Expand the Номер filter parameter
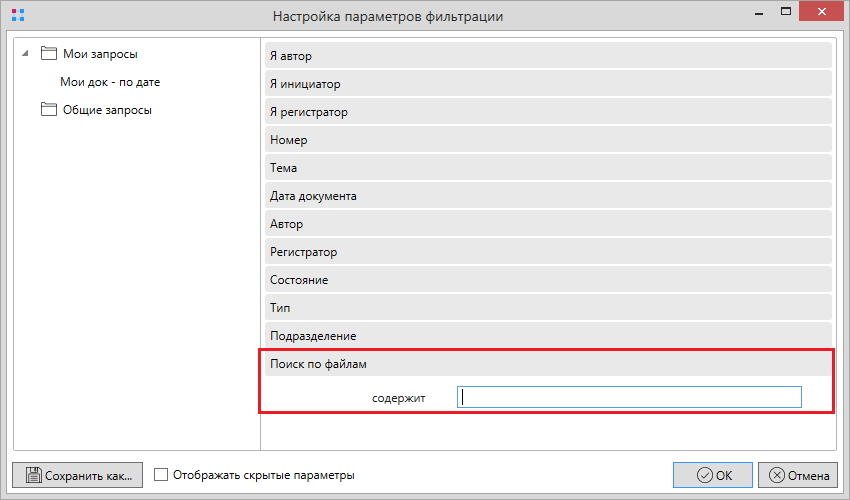This screenshot has width=850, height=500. coord(548,140)
